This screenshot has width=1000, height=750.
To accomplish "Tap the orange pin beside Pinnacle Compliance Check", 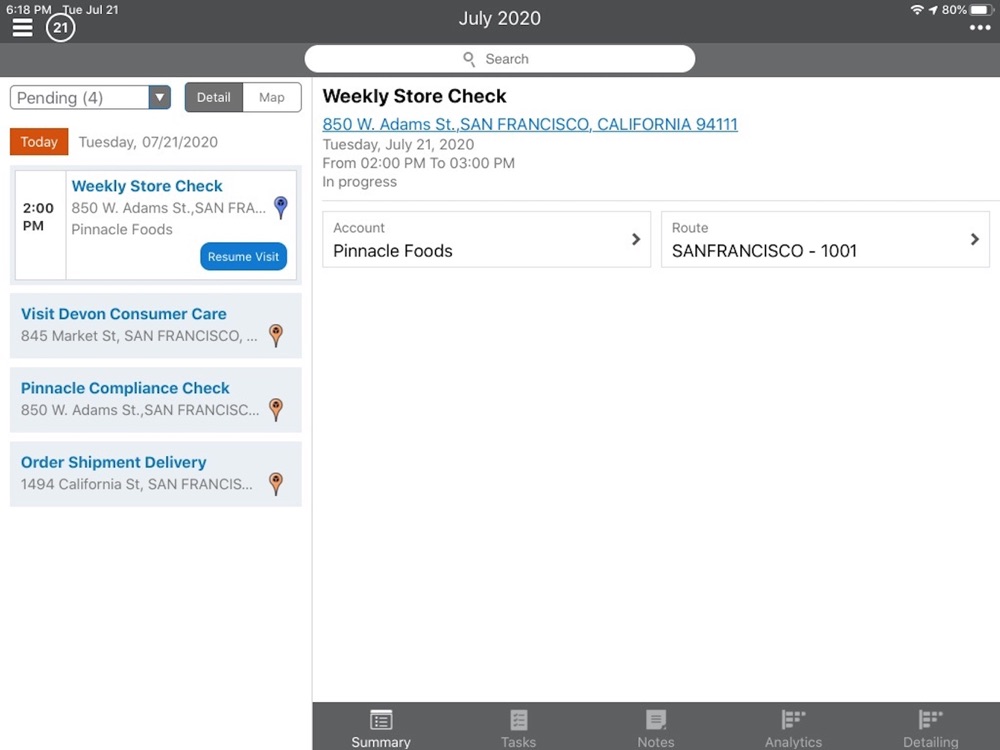I will pyautogui.click(x=276, y=409).
